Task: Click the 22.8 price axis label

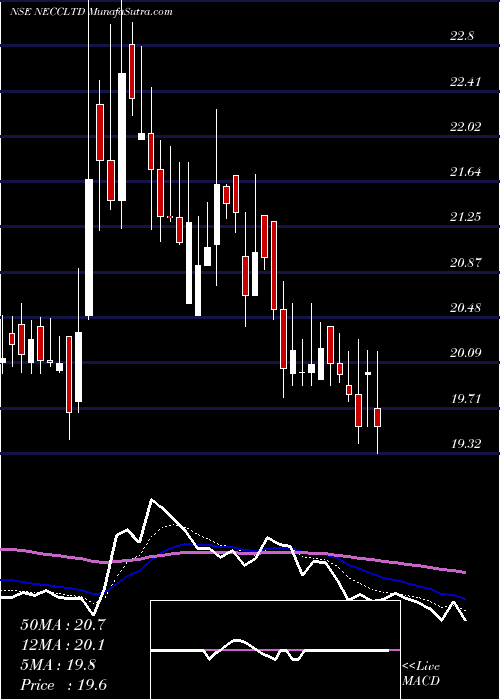Action: point(462,37)
